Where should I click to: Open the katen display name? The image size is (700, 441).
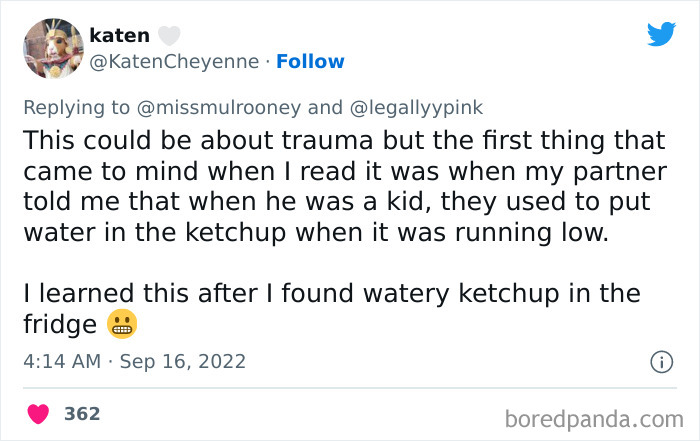click(x=119, y=36)
